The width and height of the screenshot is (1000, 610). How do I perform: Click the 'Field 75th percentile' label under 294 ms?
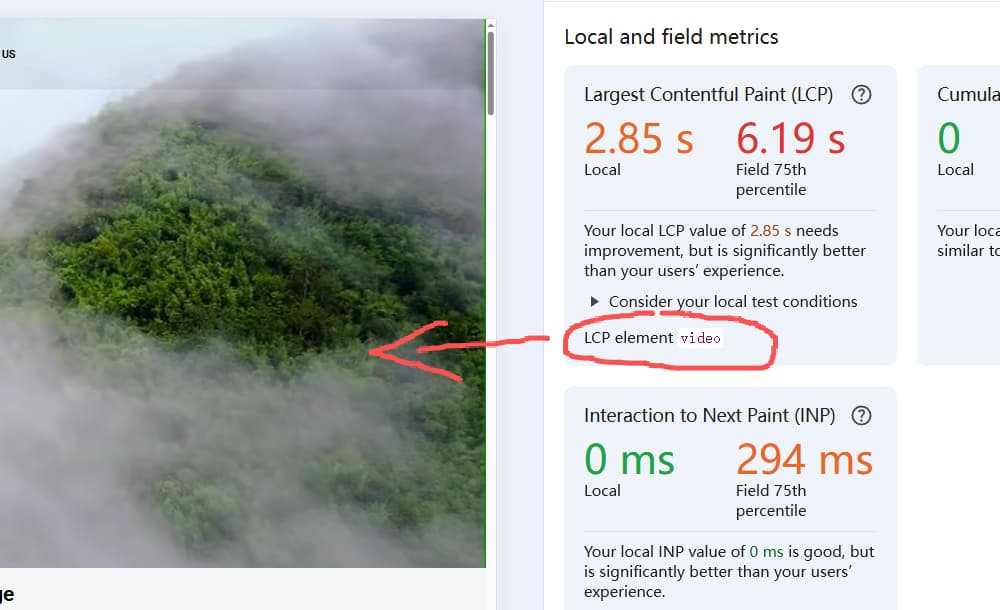pyautogui.click(x=771, y=501)
